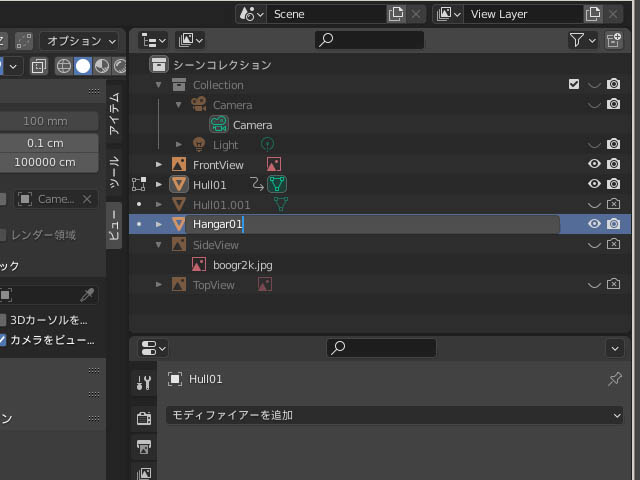Expand the Hull01.001 item

tap(159, 204)
